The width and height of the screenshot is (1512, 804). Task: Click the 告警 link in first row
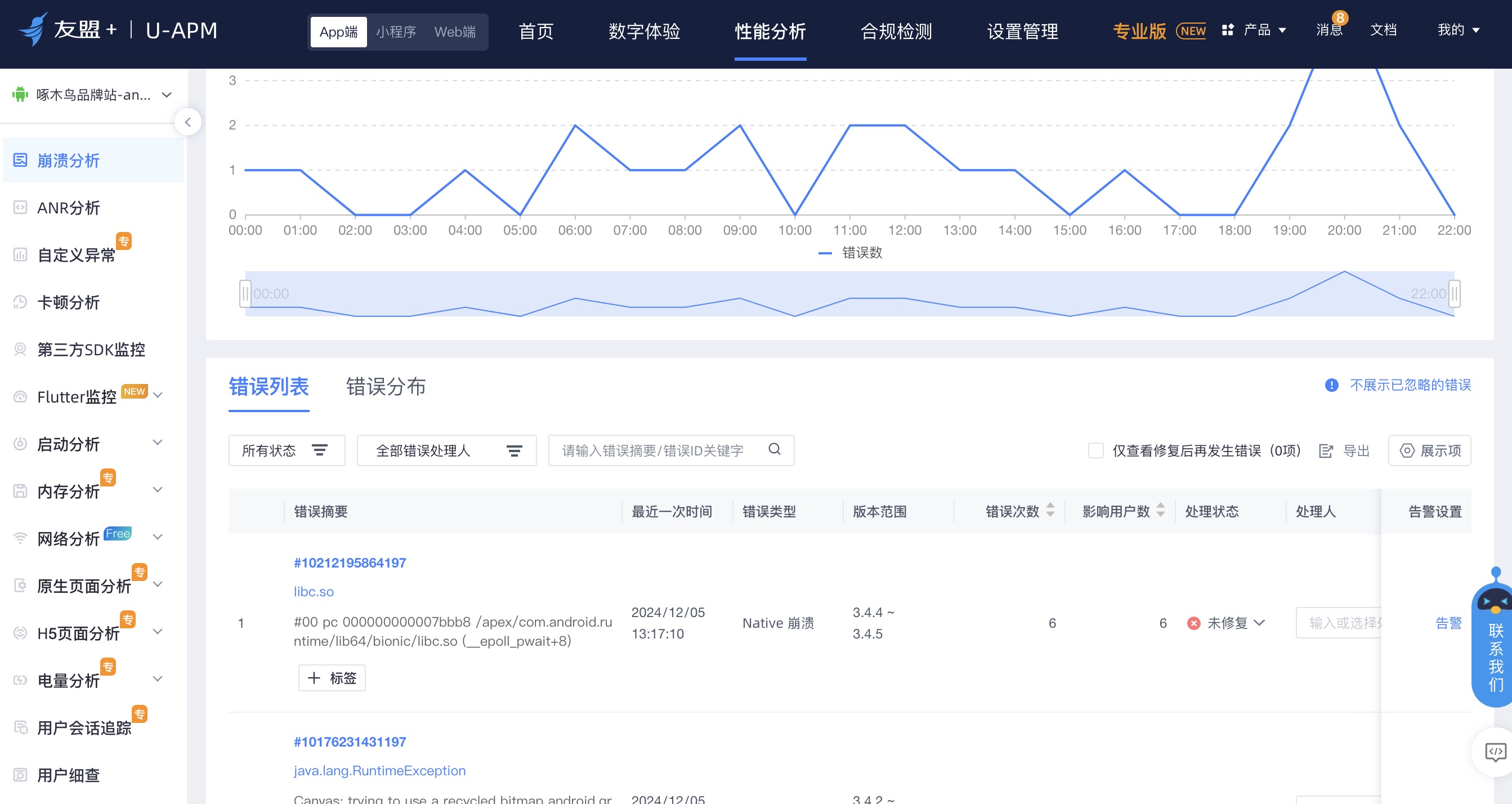pyautogui.click(x=1448, y=623)
